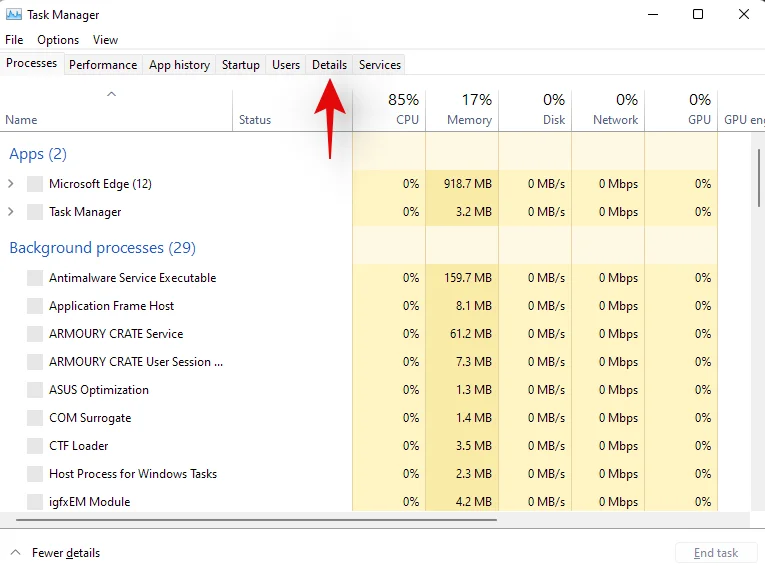765x573 pixels.
Task: Sort by the 0% Disk column header
Action: point(535,111)
